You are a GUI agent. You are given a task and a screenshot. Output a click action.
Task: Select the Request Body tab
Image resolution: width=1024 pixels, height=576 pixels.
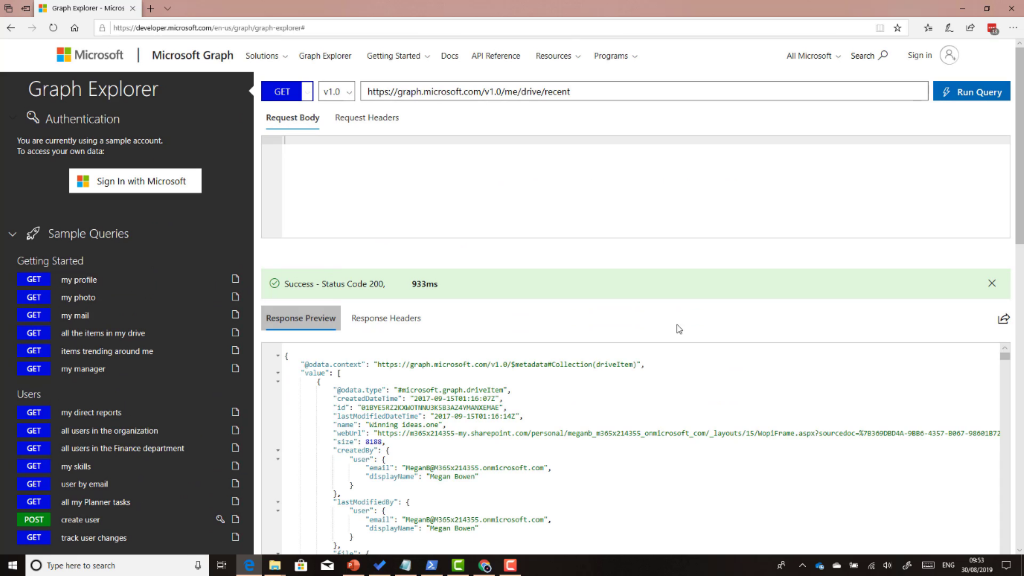click(293, 118)
